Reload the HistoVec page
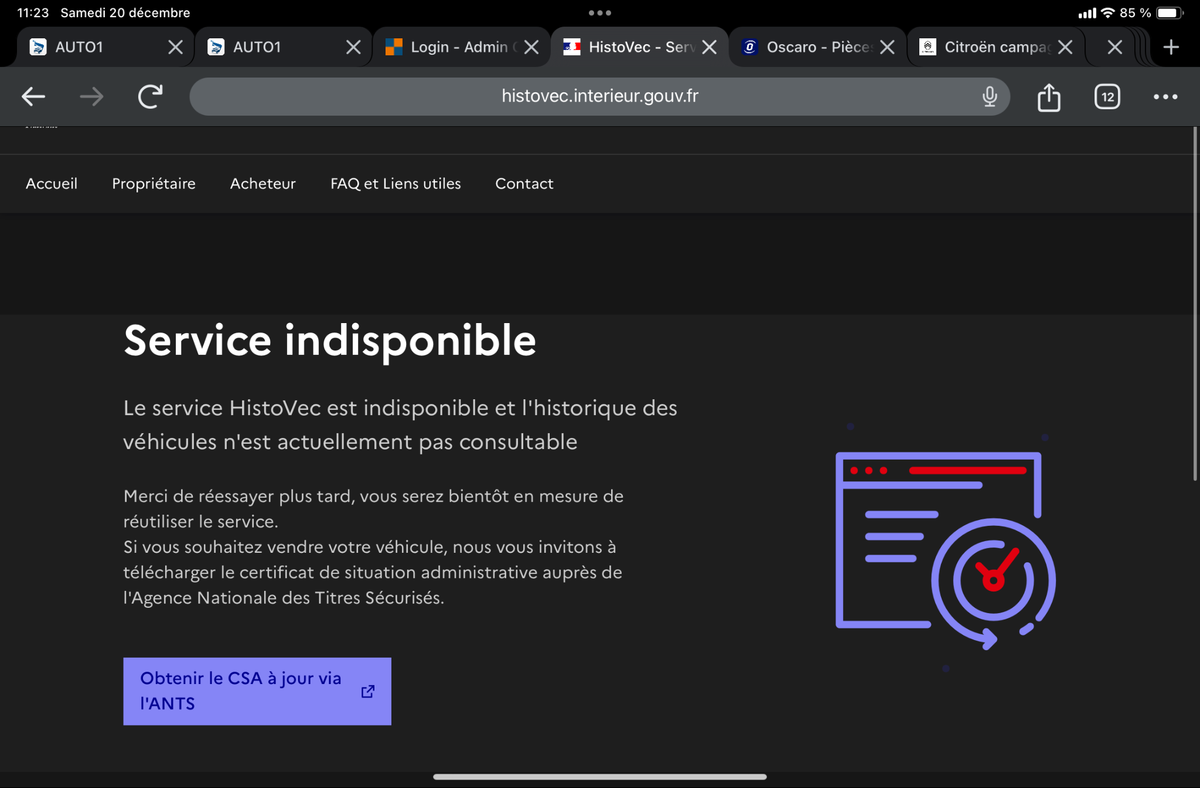 pyautogui.click(x=150, y=97)
